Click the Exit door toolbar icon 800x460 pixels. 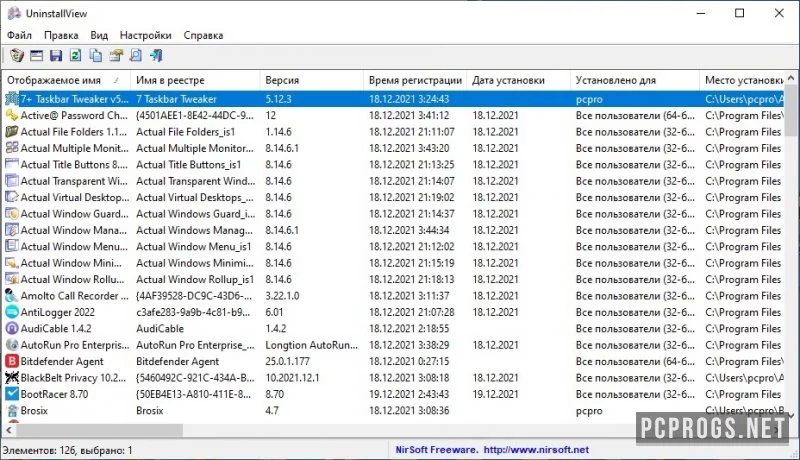pyautogui.click(x=156, y=55)
